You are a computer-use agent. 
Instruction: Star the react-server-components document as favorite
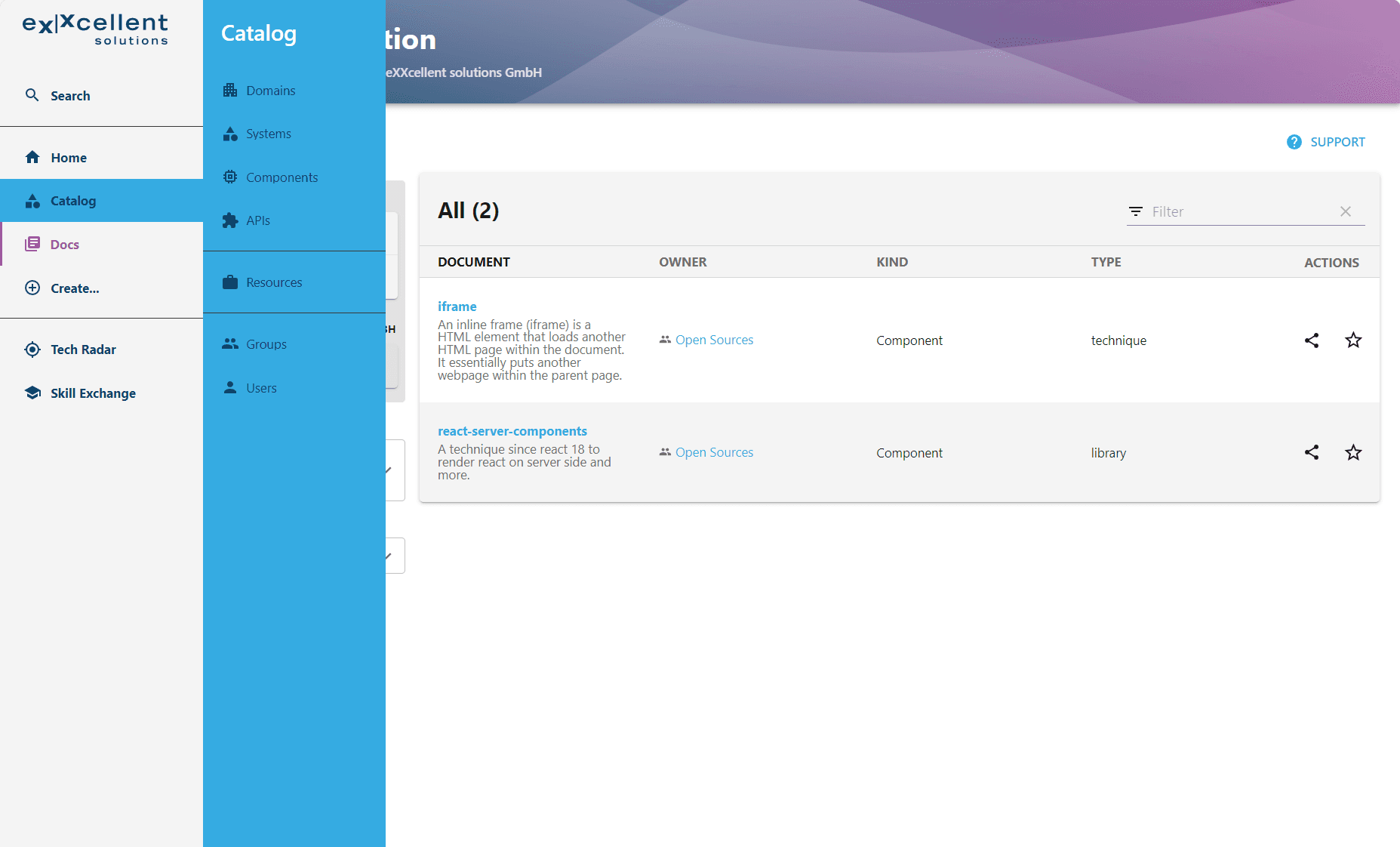click(1353, 452)
